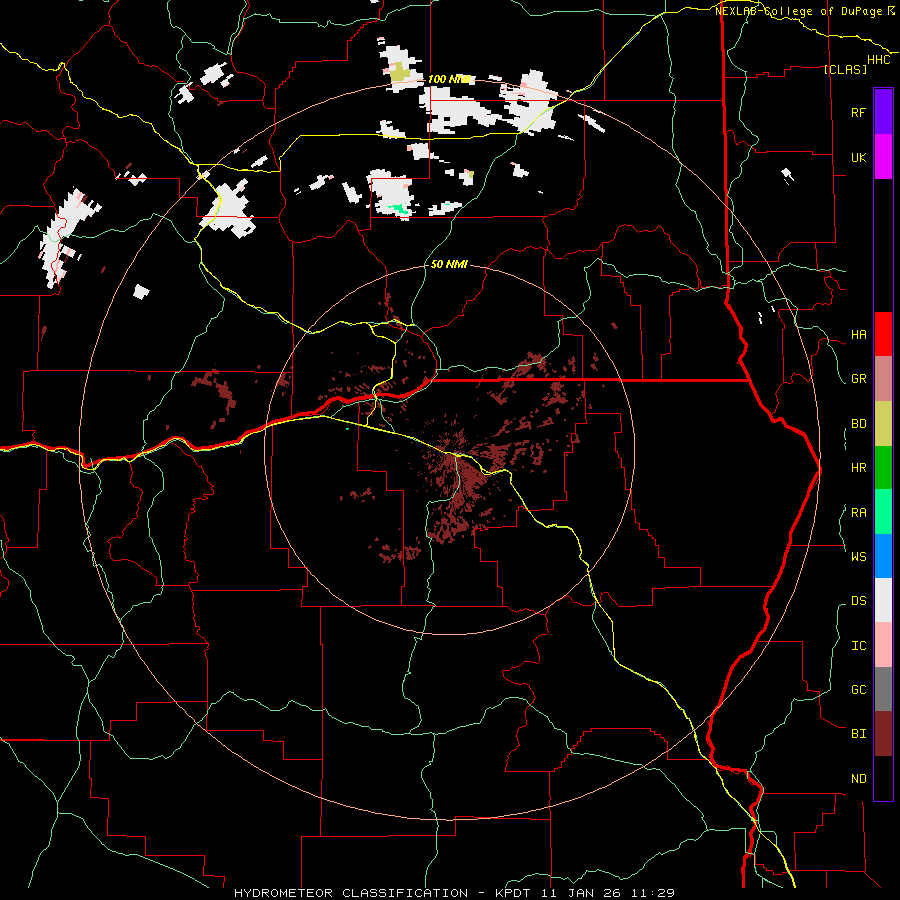Image resolution: width=900 pixels, height=900 pixels.
Task: Pick the RA light-green legend swatch
Action: click(x=883, y=512)
